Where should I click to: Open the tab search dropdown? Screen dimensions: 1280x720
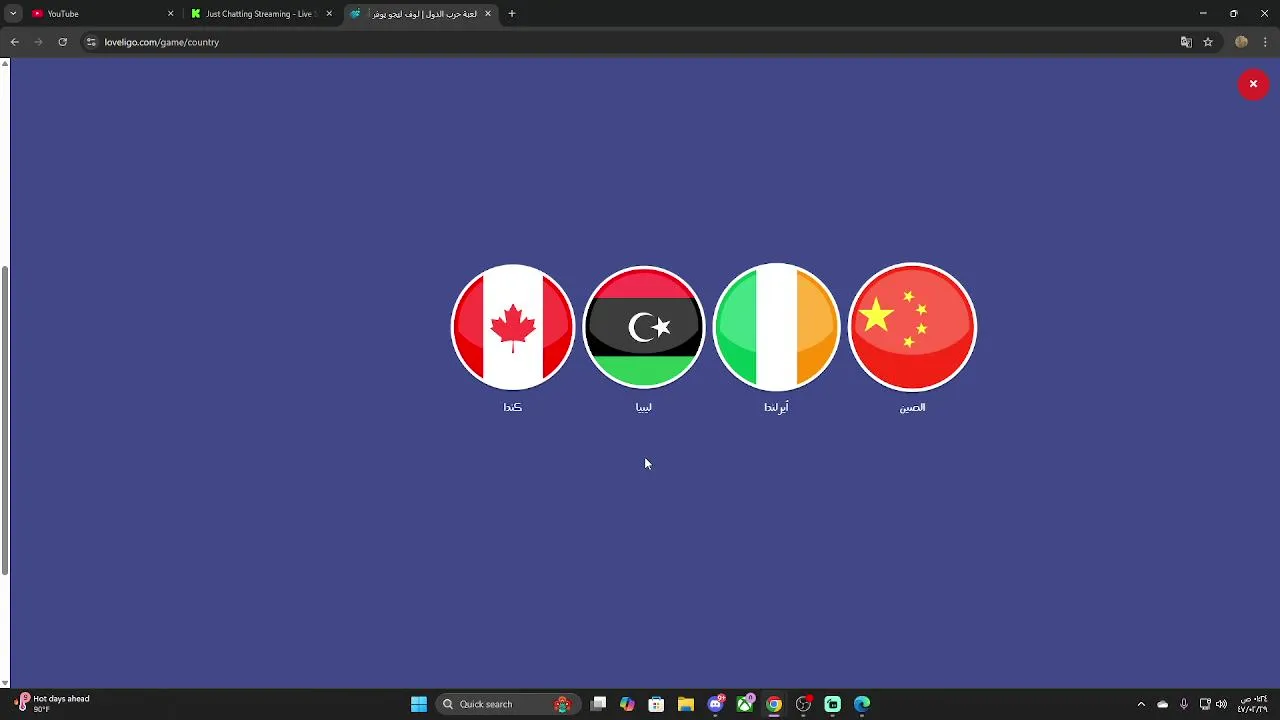click(x=13, y=14)
